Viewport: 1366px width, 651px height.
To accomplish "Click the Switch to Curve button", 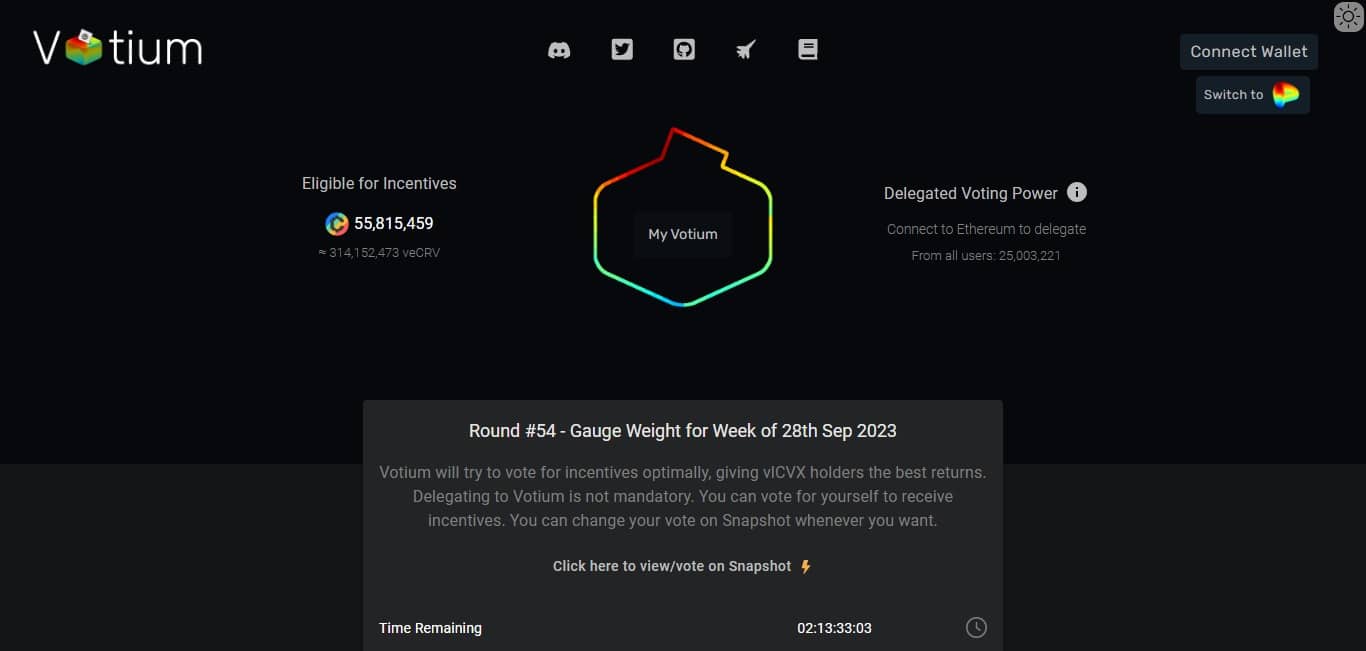I will [1252, 95].
